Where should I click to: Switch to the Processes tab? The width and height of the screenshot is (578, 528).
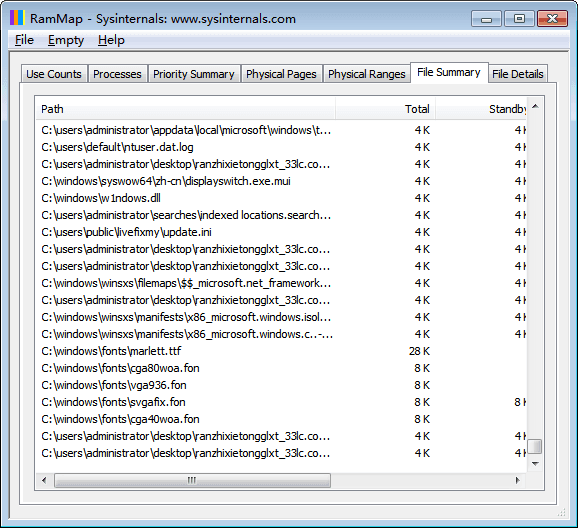(117, 74)
